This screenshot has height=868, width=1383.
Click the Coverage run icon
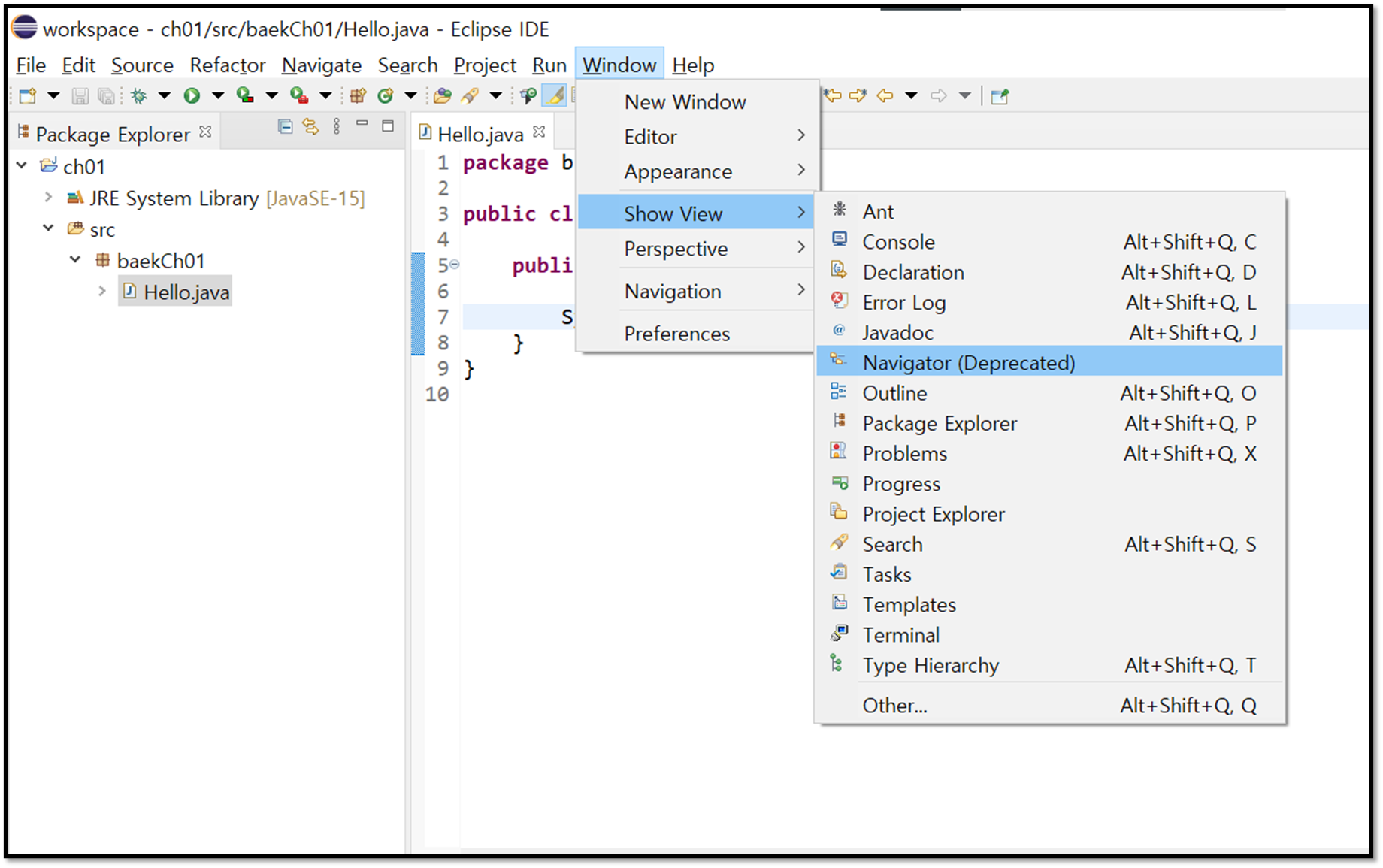245,95
